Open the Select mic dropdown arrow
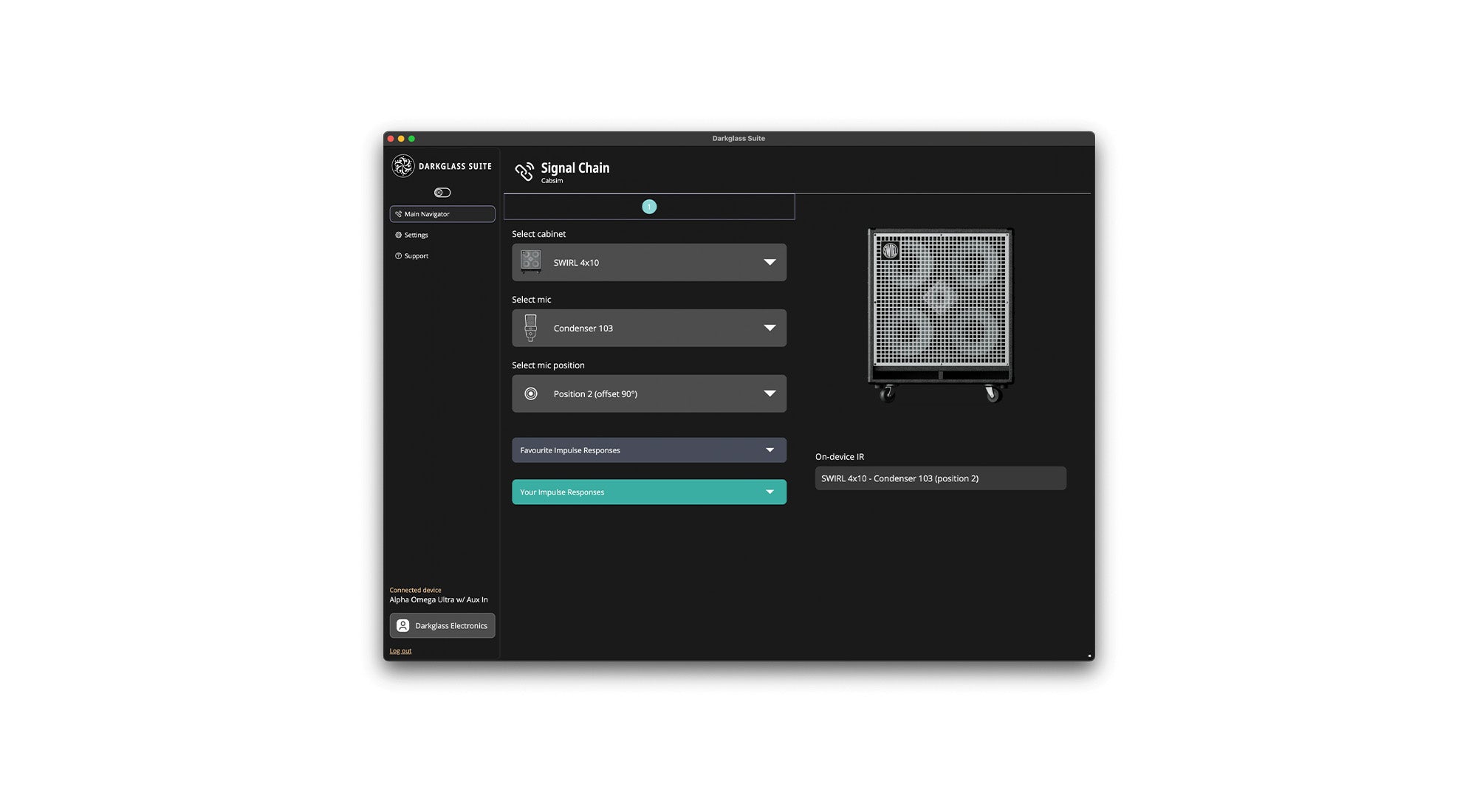The image size is (1477, 812). (x=770, y=328)
